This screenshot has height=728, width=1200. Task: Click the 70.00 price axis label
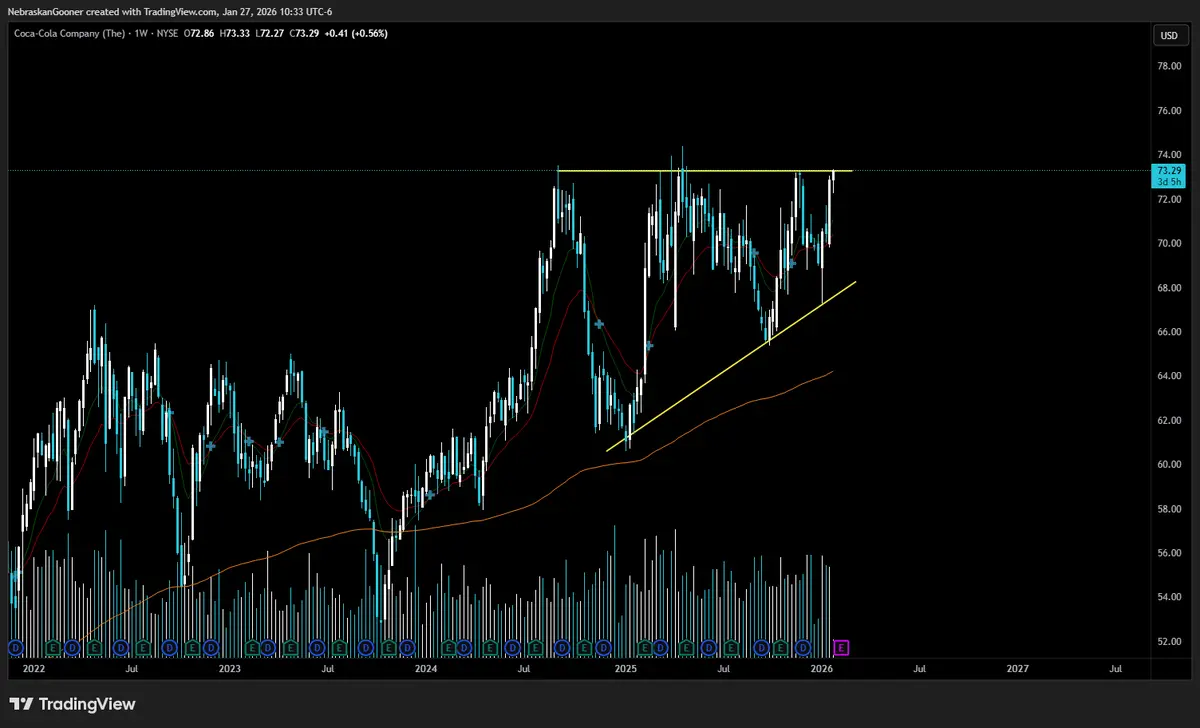(x=1169, y=243)
